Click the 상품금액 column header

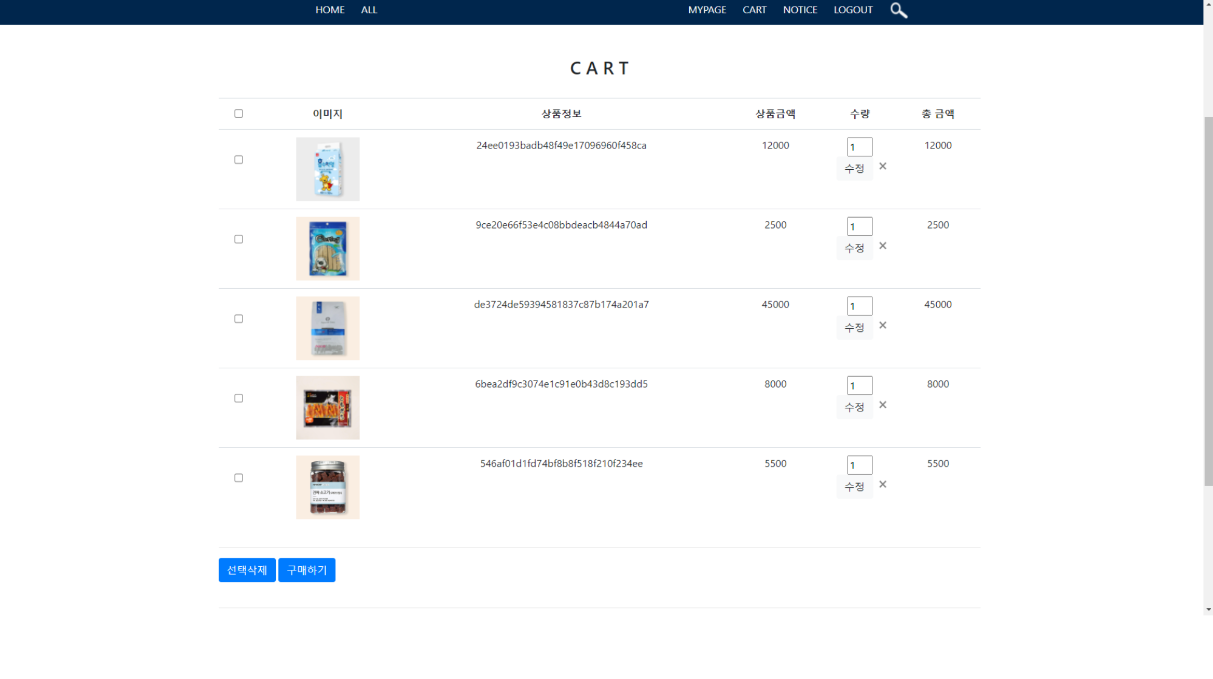(775, 114)
